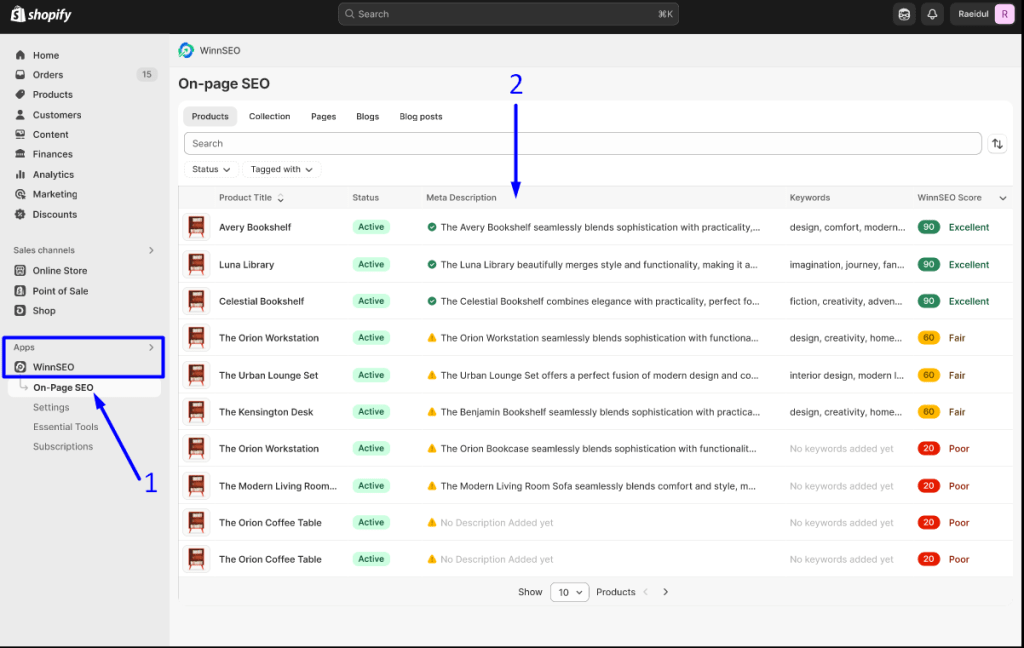Open the Avery Bookshelf product thumbnail
This screenshot has height=648, width=1024.
pos(196,227)
